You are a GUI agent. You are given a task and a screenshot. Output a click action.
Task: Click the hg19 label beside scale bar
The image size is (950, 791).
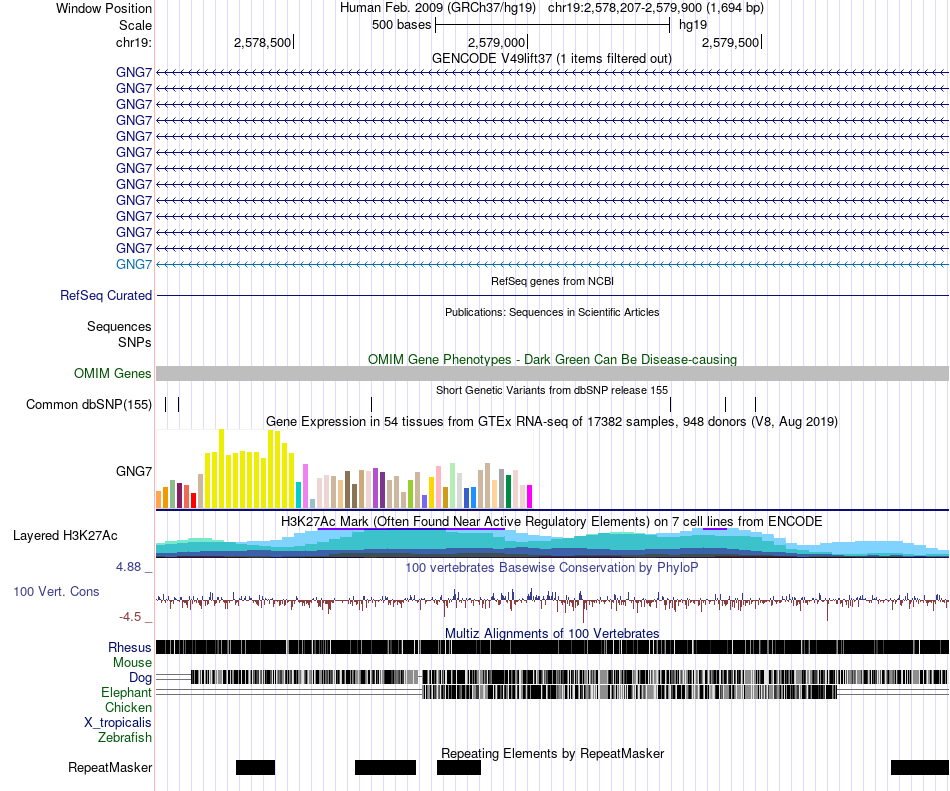pyautogui.click(x=693, y=25)
